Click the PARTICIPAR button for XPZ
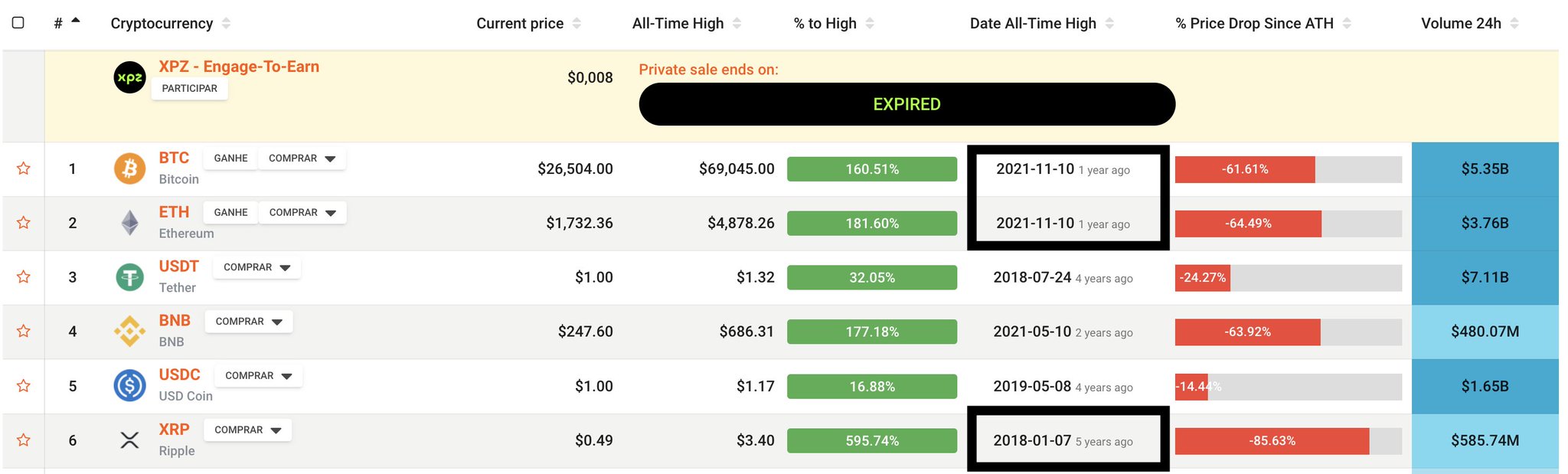The height and width of the screenshot is (474, 1568). point(190,89)
